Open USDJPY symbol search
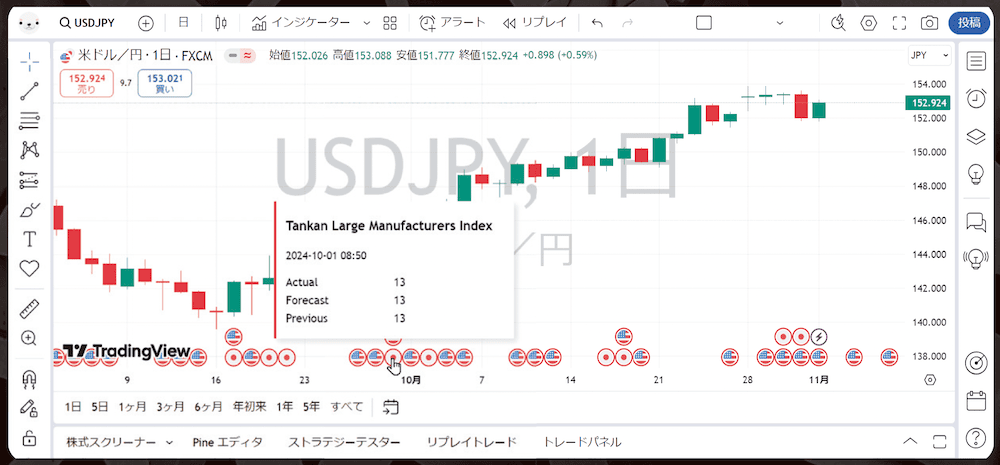 (87, 23)
